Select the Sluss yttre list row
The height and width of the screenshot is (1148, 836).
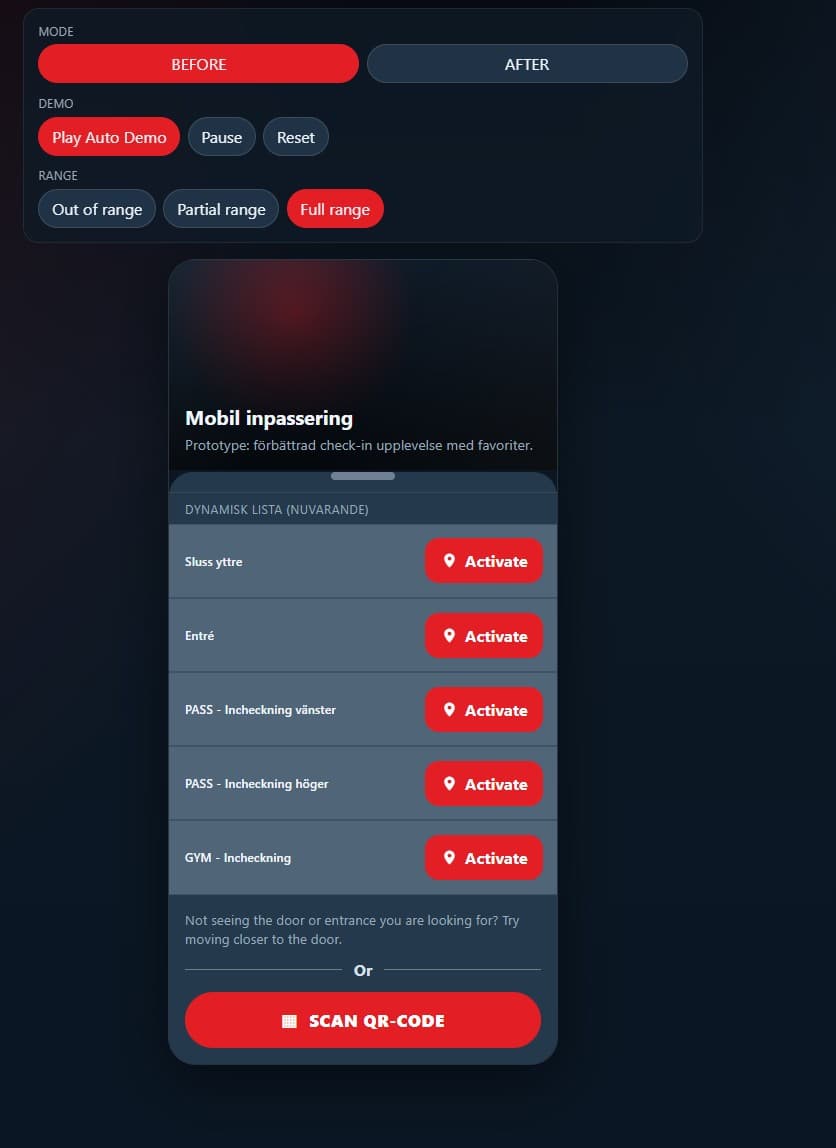[363, 561]
